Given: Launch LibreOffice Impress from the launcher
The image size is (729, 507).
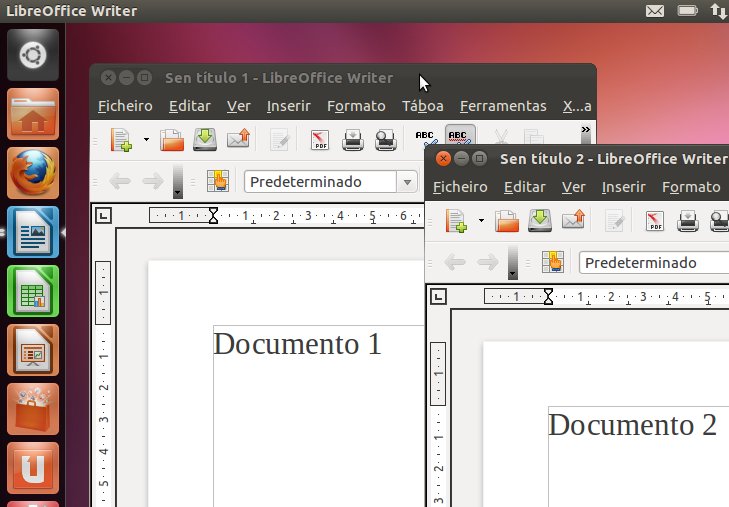Looking at the screenshot, I should [33, 350].
